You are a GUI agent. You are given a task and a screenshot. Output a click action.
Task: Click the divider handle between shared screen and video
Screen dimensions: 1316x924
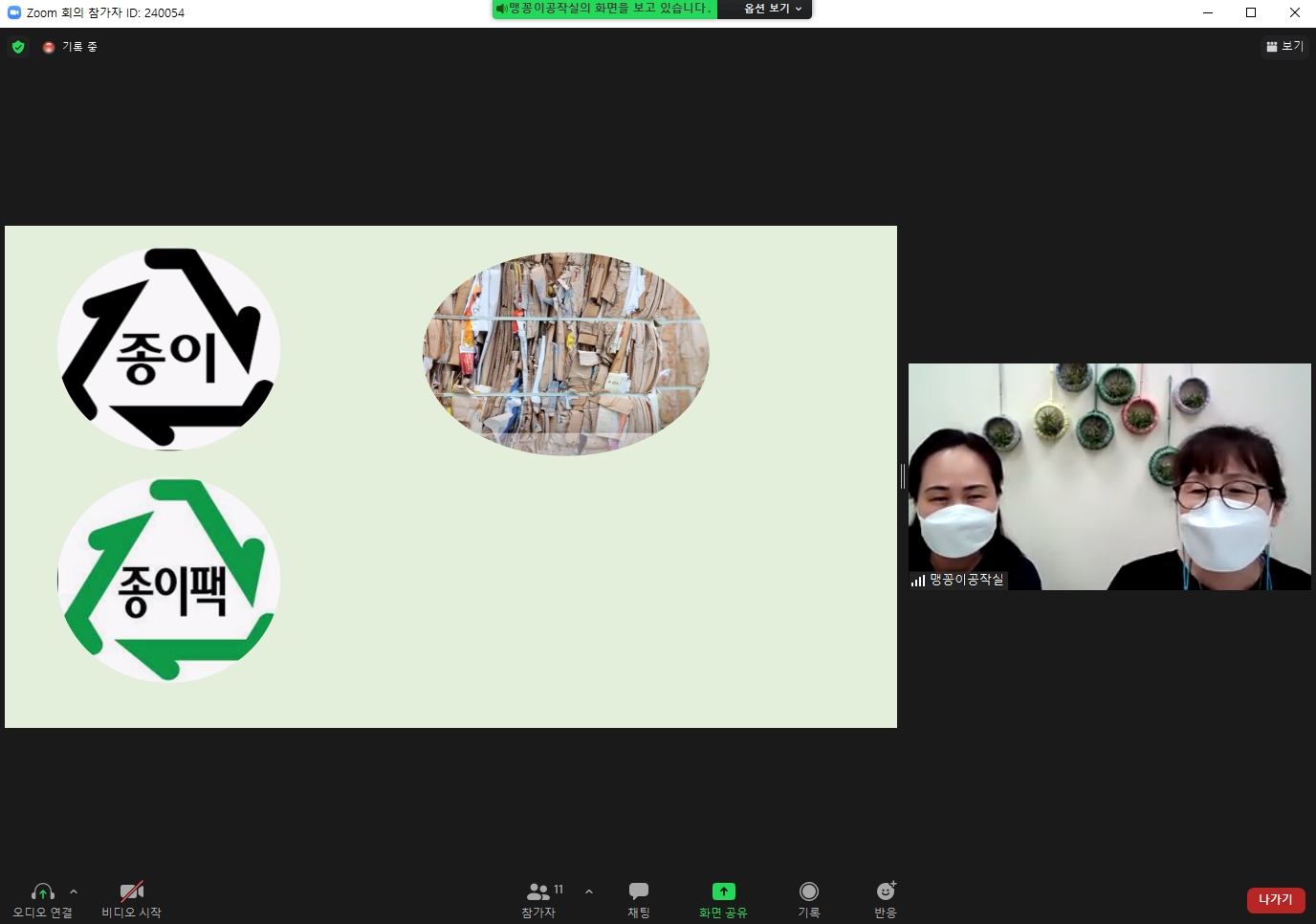coord(903,476)
